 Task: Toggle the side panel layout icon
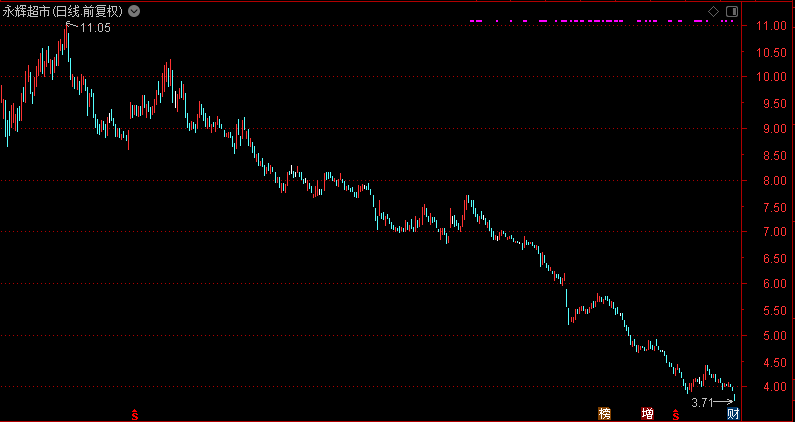[730, 11]
